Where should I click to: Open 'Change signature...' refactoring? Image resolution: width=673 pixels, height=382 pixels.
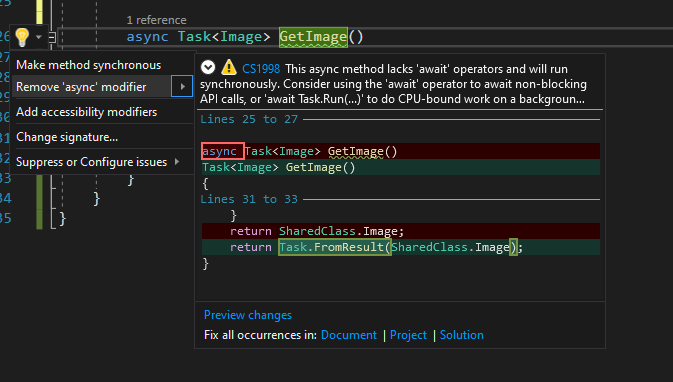pos(67,137)
